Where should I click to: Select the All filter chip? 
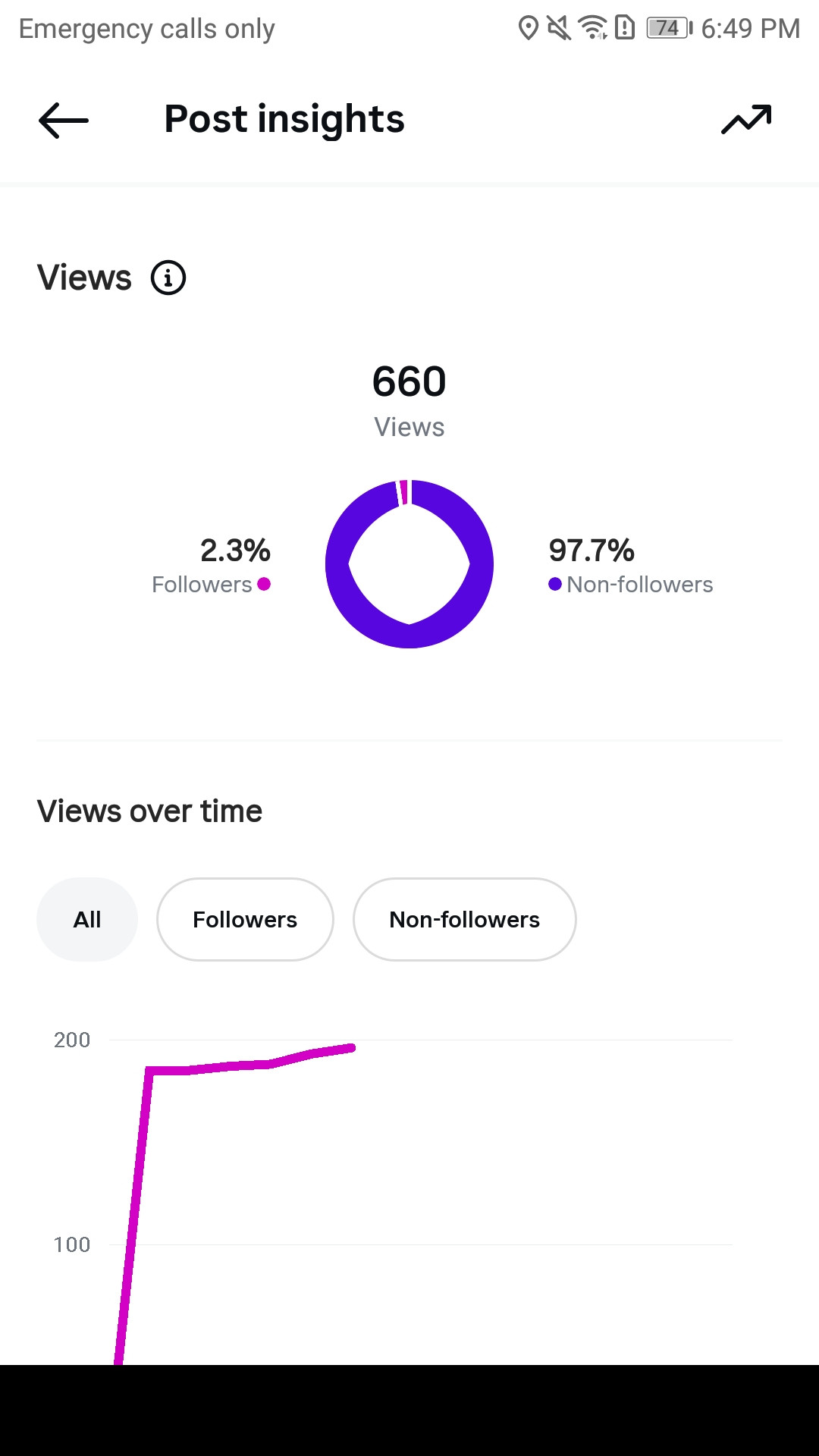pyautogui.click(x=87, y=919)
